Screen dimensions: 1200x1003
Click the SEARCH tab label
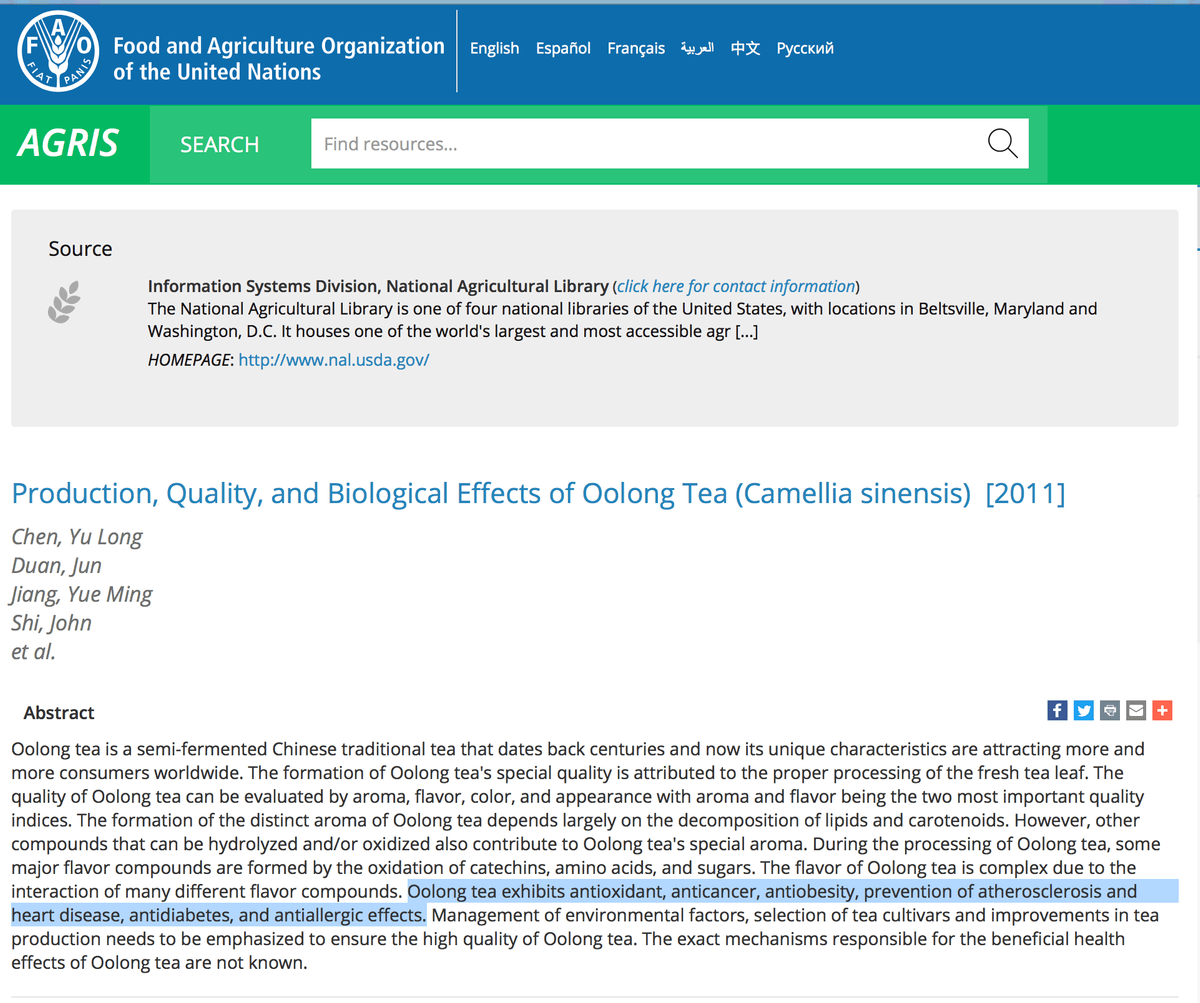pos(220,145)
